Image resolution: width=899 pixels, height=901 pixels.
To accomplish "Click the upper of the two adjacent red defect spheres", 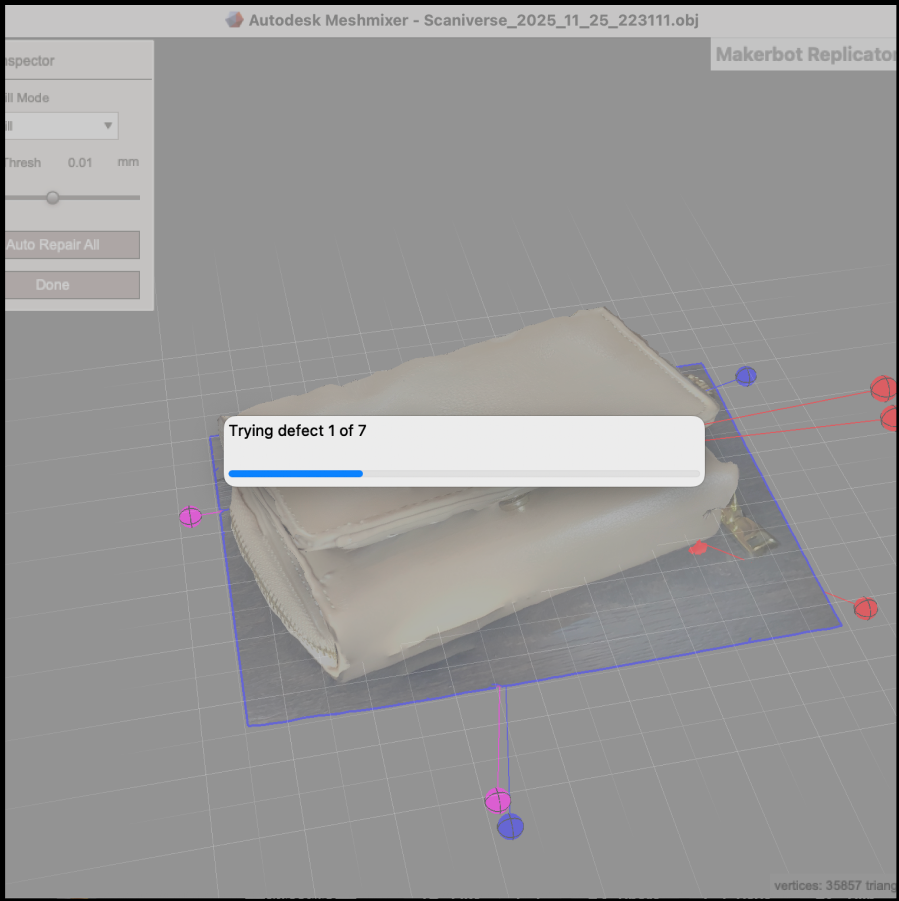I will click(x=882, y=388).
